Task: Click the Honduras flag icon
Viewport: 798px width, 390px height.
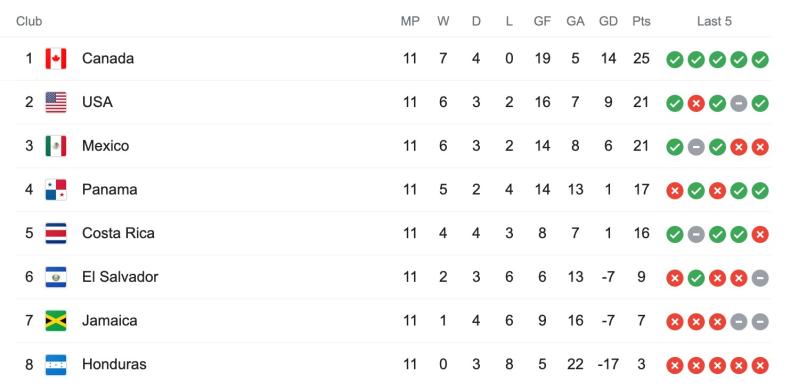Action: [56, 365]
